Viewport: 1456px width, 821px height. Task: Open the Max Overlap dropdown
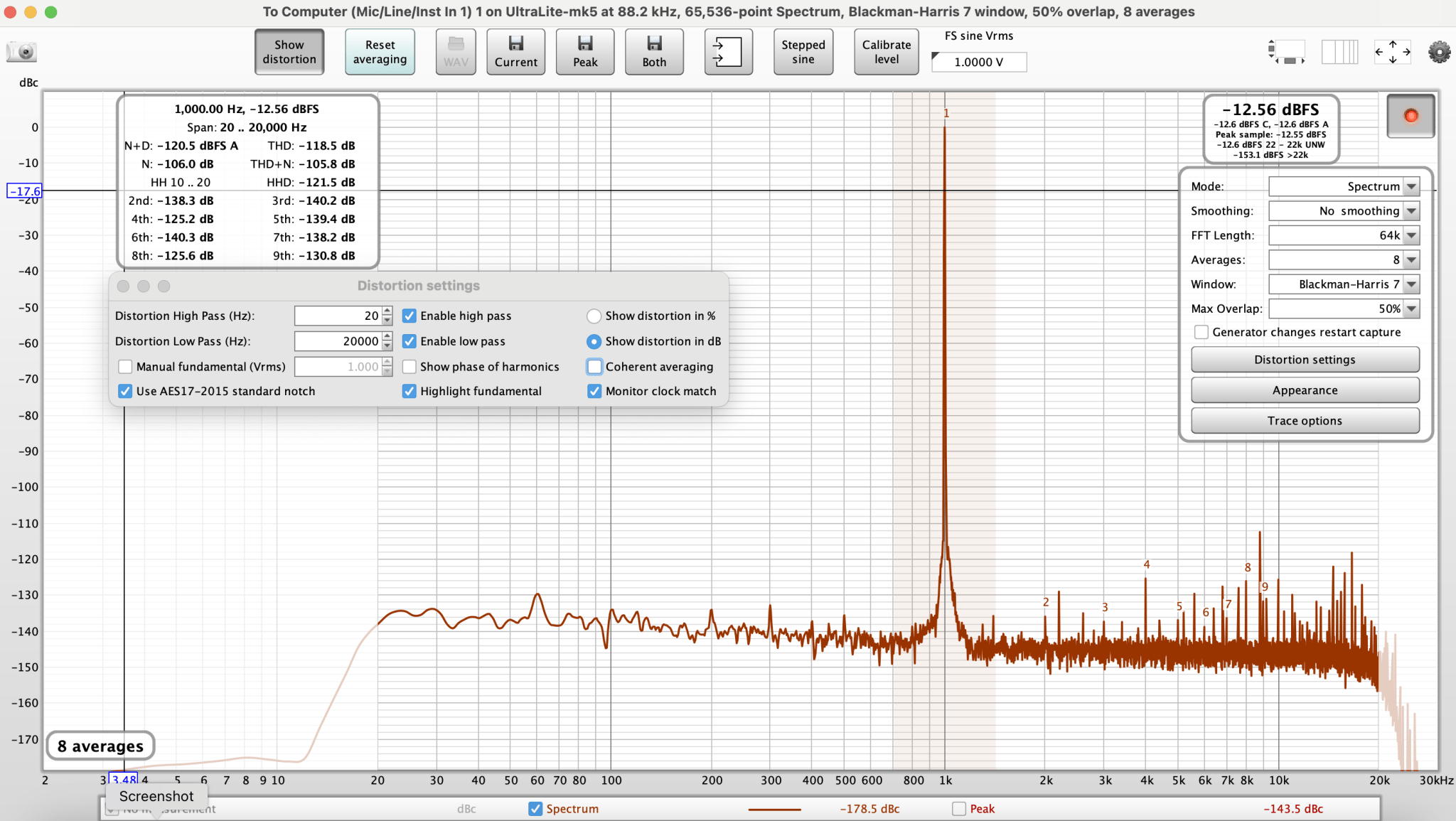[x=1344, y=308]
